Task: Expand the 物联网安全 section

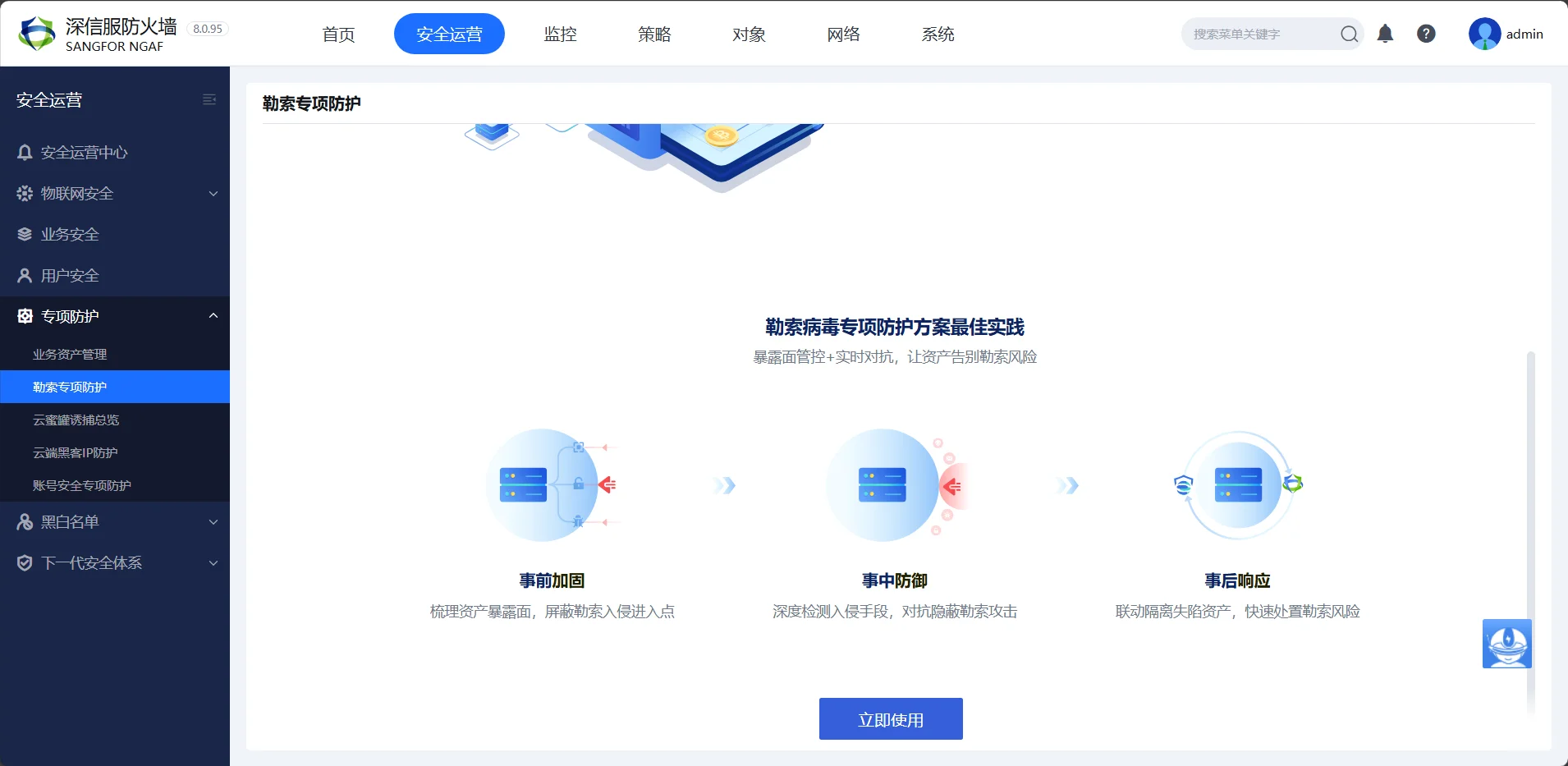Action: tap(212, 194)
